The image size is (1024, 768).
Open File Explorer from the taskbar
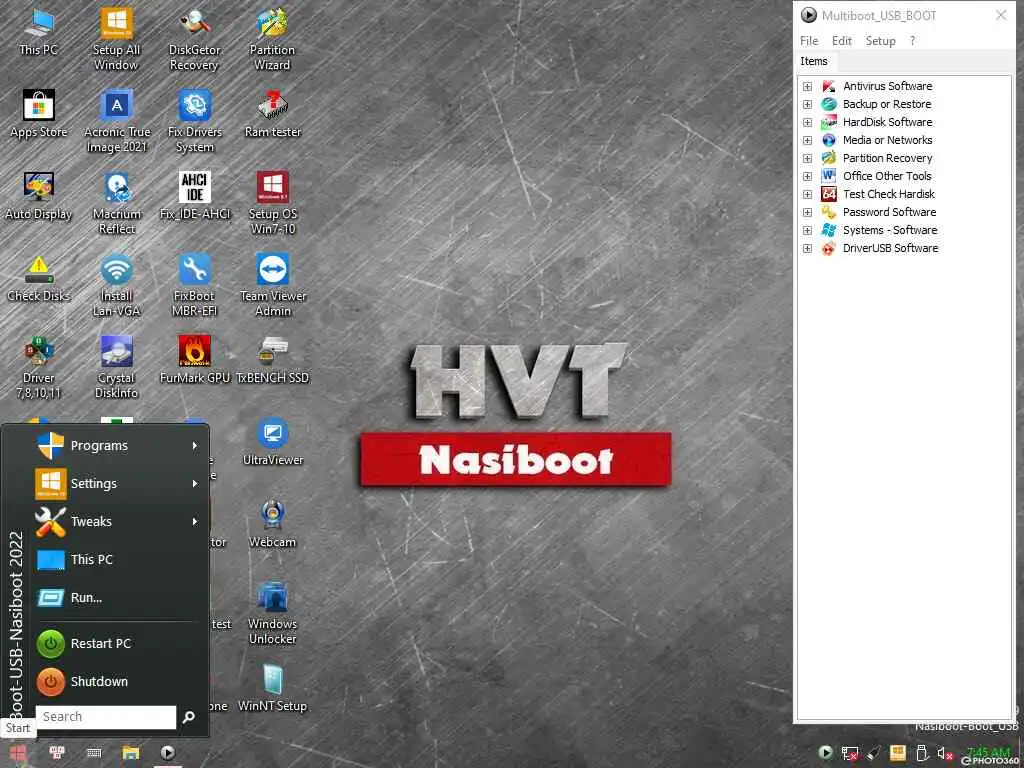pos(131,753)
